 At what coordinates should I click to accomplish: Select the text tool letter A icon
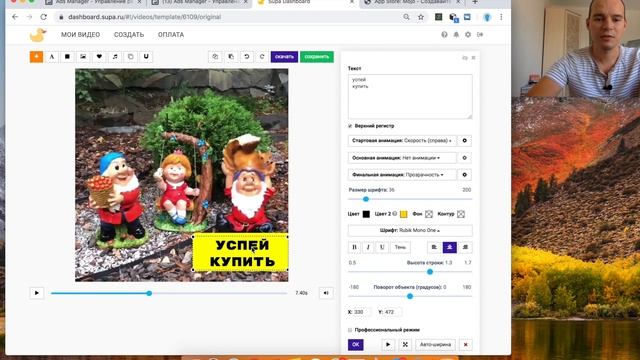(52, 57)
